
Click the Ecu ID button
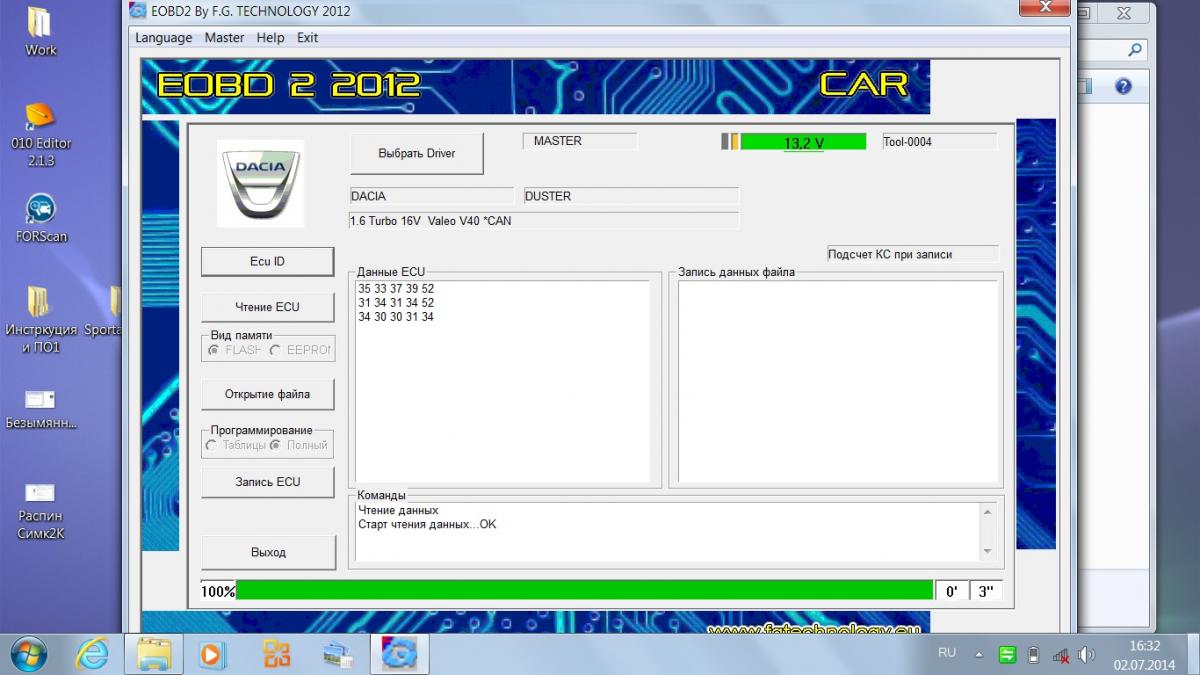[x=267, y=261]
